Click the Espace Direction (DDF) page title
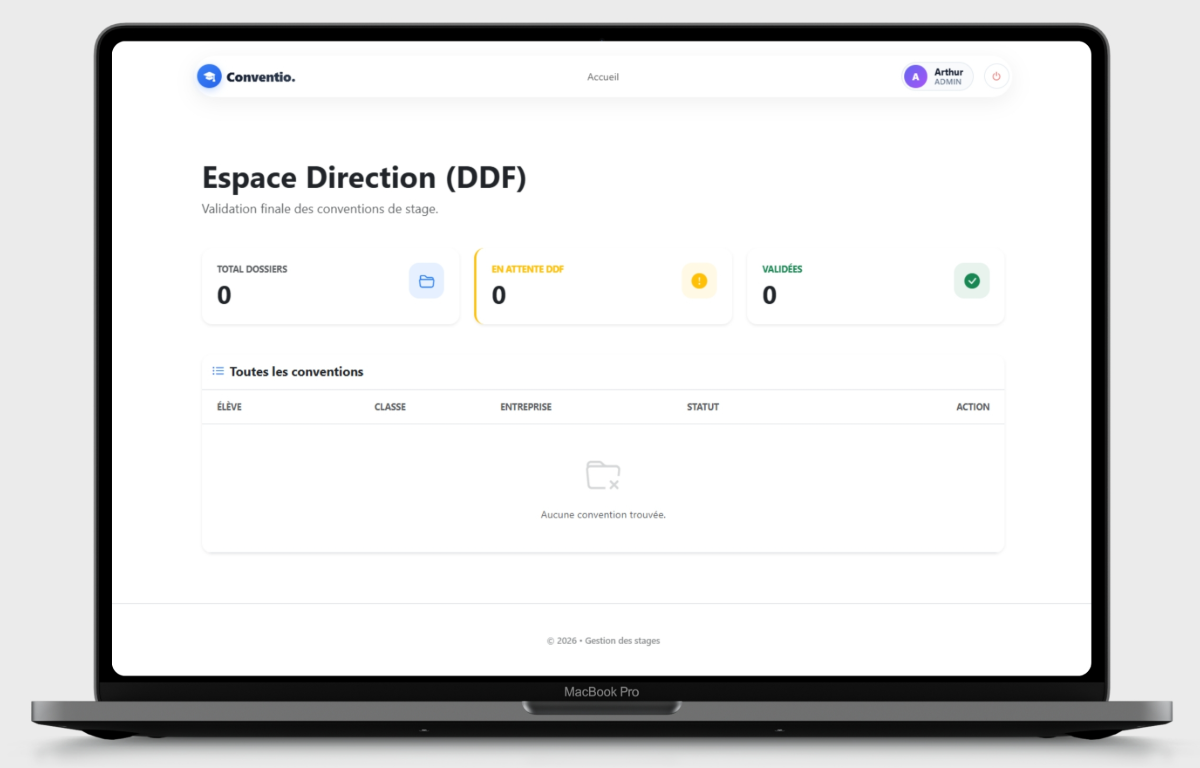This screenshot has width=1200, height=768. (364, 178)
